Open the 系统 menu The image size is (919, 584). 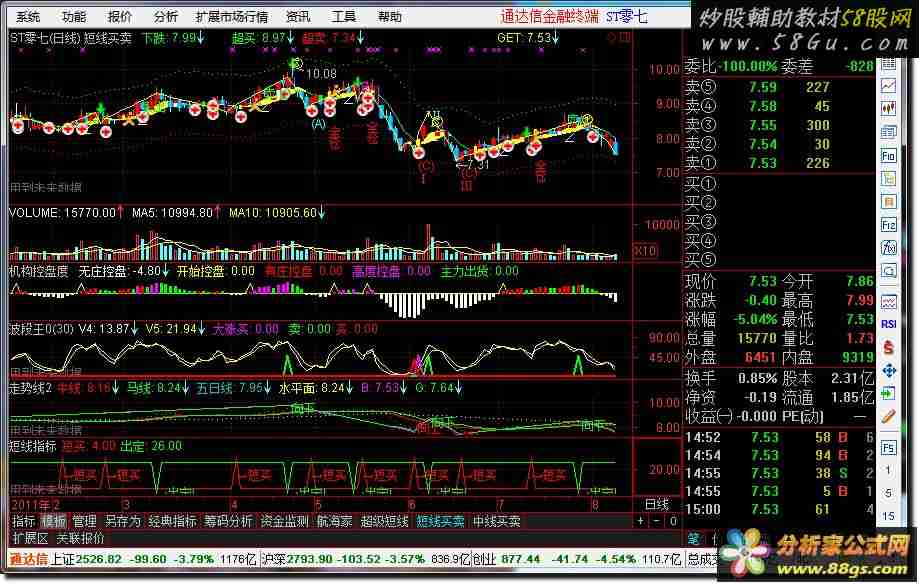(x=28, y=16)
